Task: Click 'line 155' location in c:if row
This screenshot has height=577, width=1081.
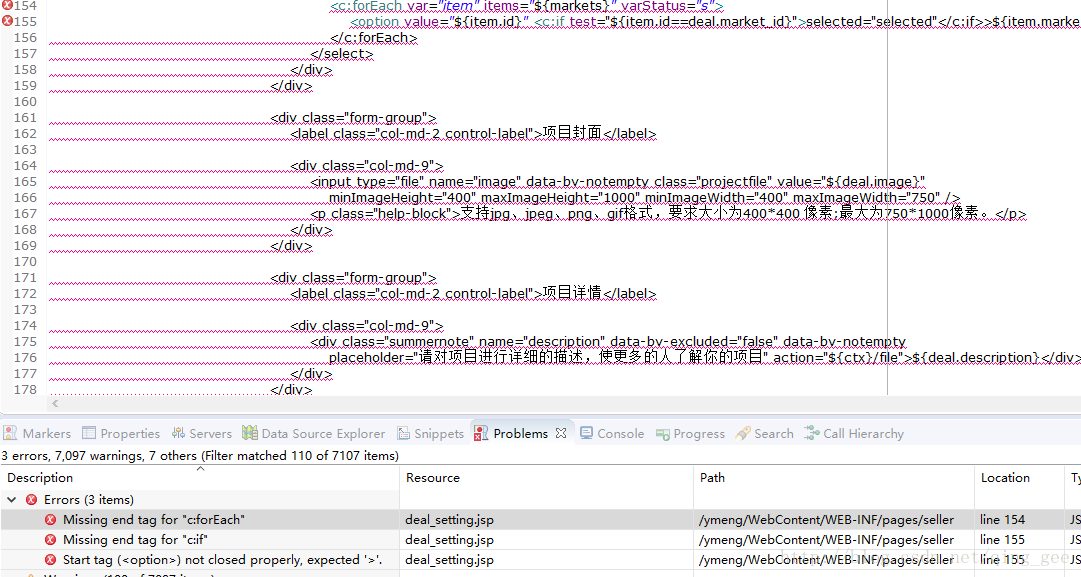Action: tap(1002, 540)
